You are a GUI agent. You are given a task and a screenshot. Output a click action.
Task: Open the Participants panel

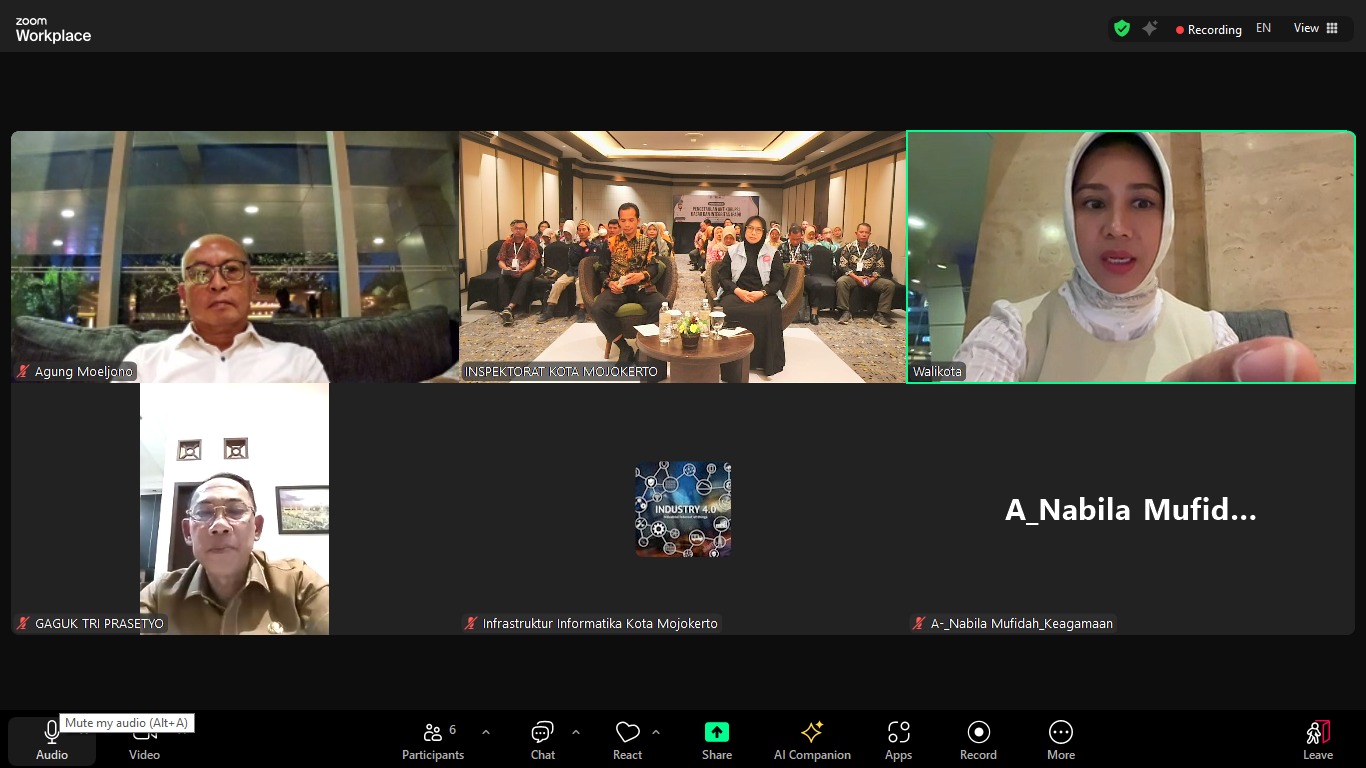click(x=433, y=740)
